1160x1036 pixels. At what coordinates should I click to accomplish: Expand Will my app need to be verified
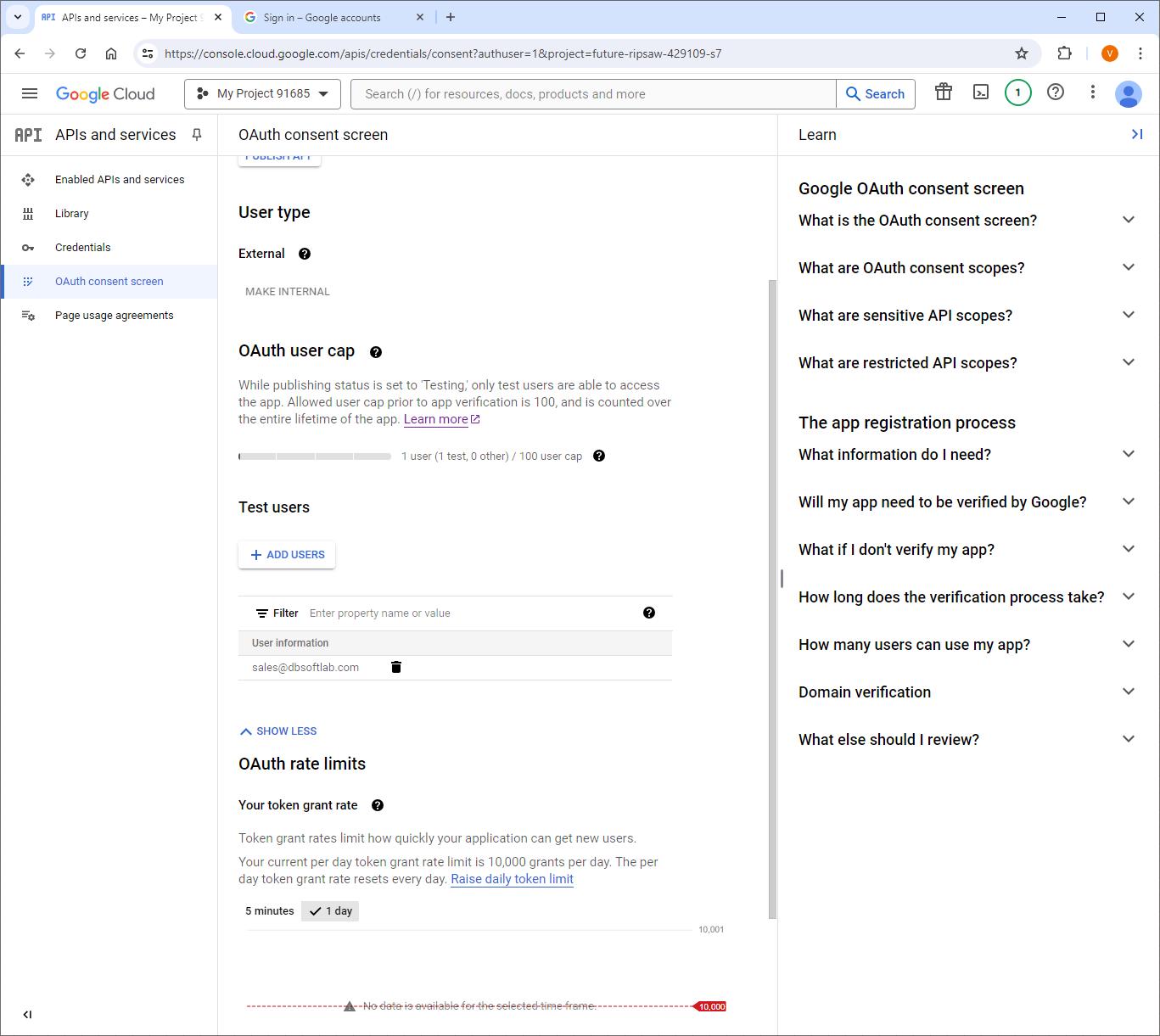pyautogui.click(x=967, y=502)
